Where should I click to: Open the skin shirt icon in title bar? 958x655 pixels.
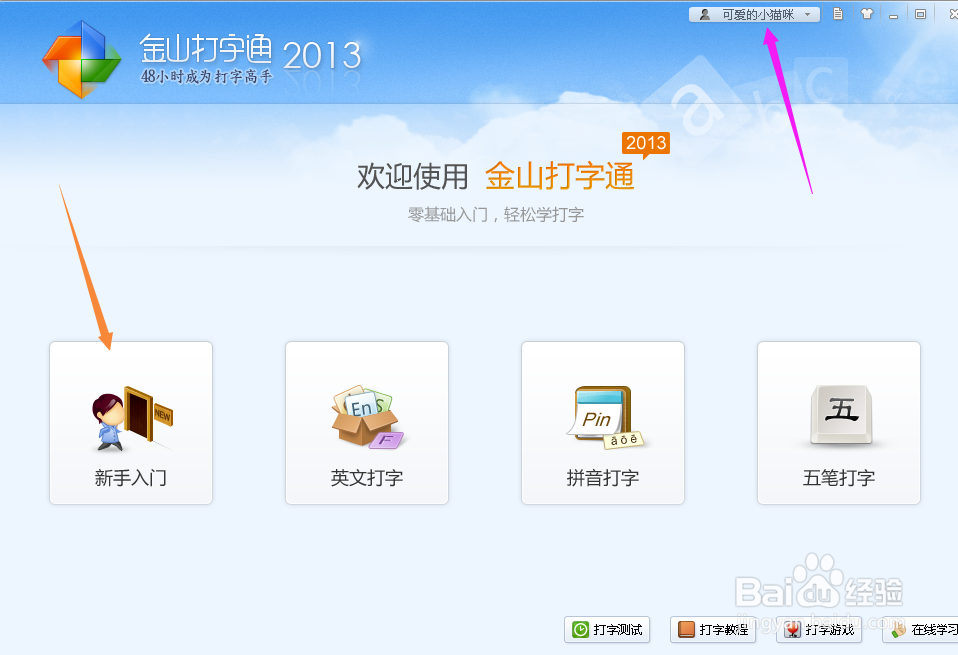866,13
